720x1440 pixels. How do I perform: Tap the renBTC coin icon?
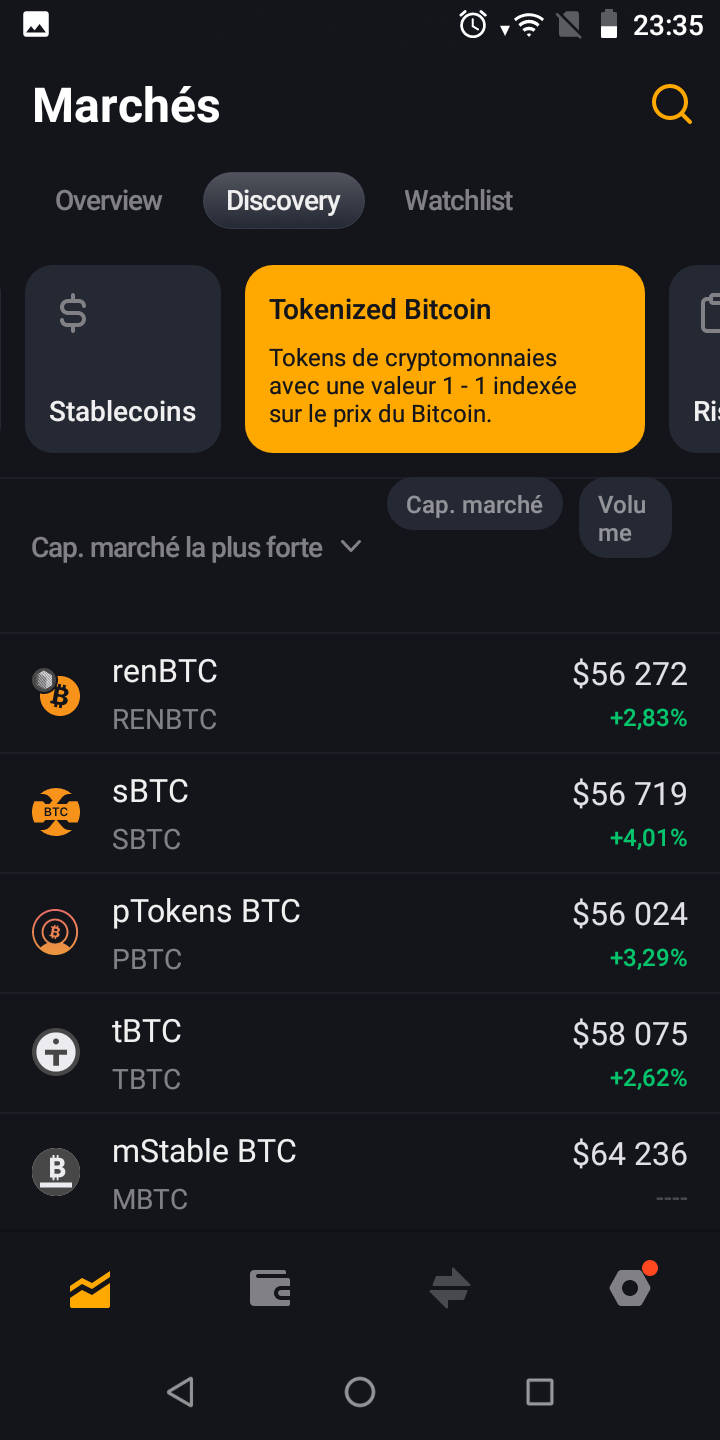(x=56, y=693)
